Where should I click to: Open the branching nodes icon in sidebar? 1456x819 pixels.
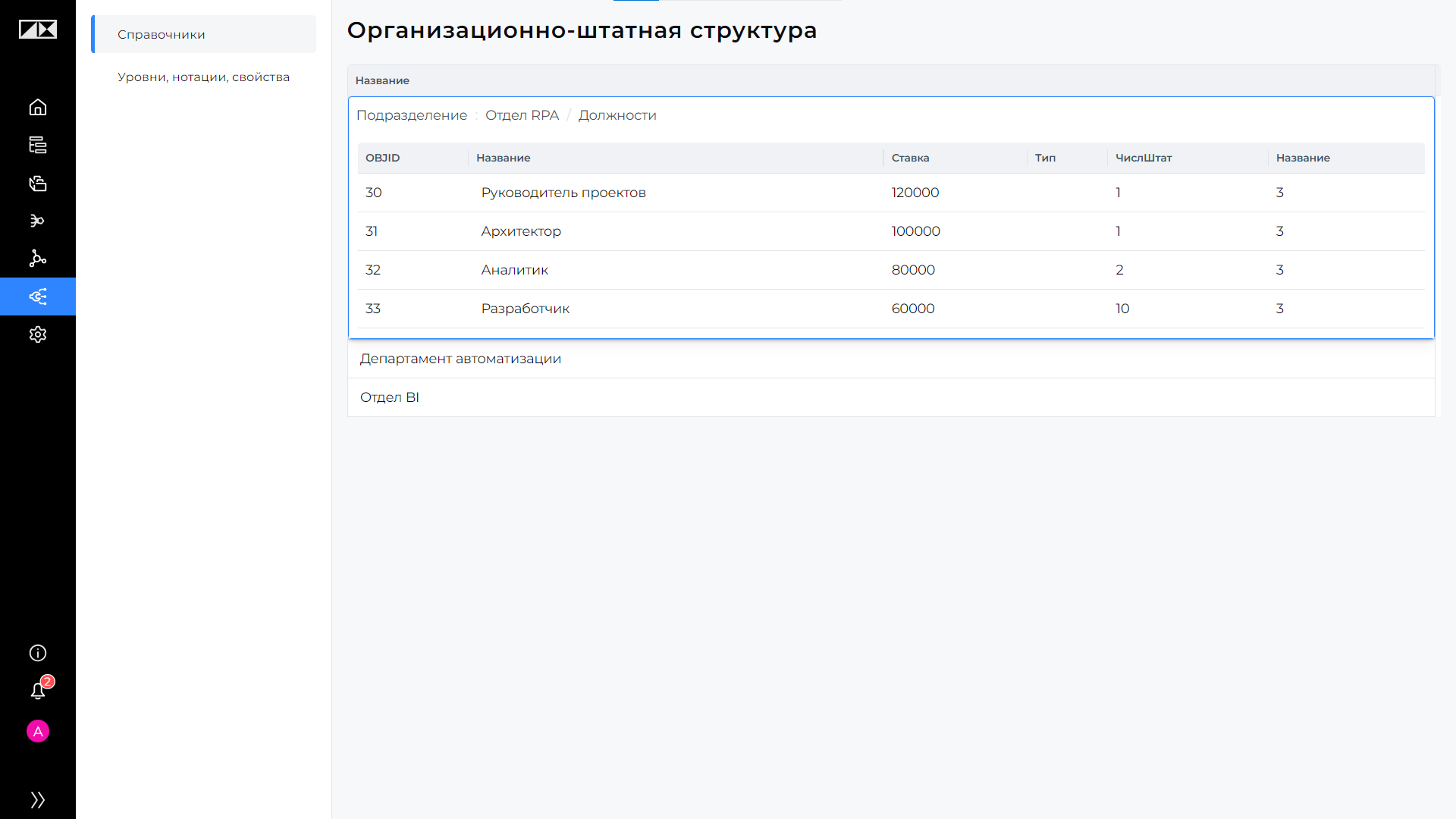click(x=38, y=259)
